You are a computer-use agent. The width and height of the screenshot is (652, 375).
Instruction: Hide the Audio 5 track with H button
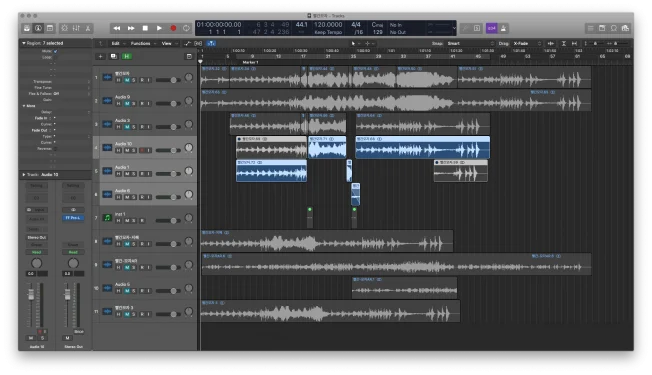[x=119, y=291]
